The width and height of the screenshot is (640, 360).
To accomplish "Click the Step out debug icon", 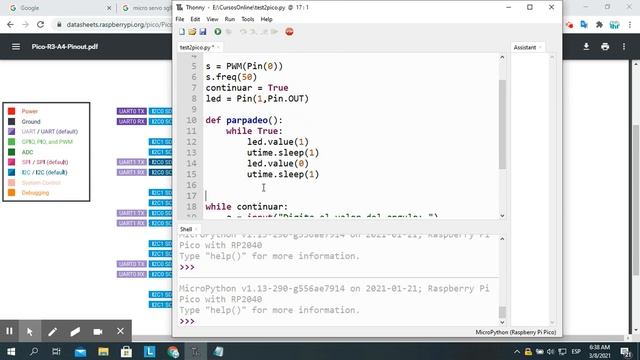I will click(264, 31).
